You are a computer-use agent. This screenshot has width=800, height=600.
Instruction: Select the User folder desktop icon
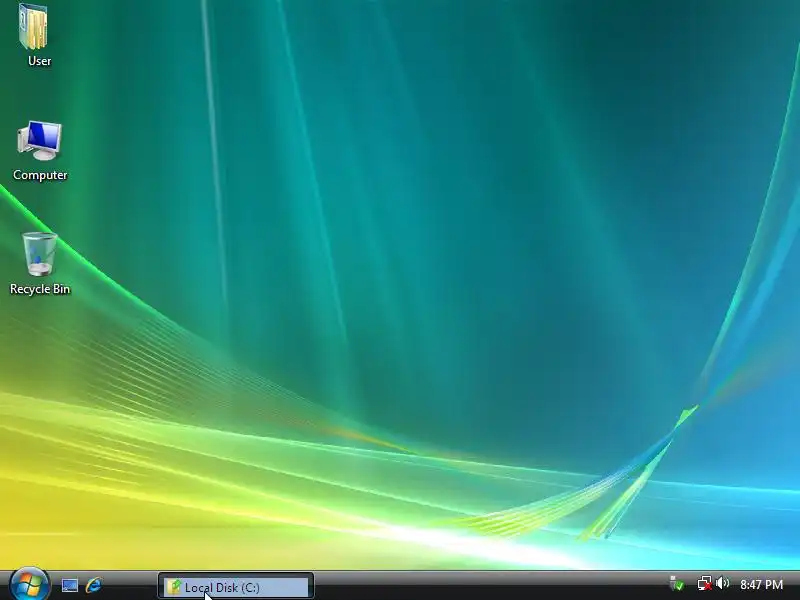pos(36,35)
